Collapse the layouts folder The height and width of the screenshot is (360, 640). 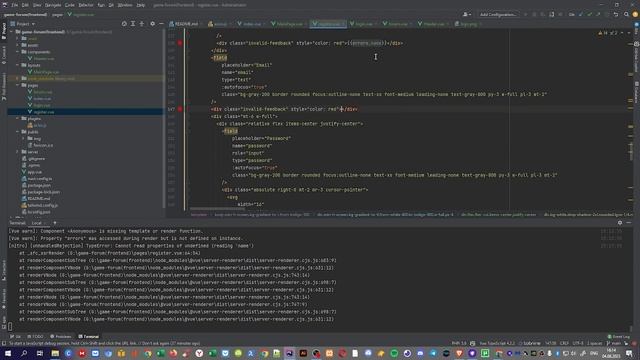pyautogui.click(x=18, y=65)
